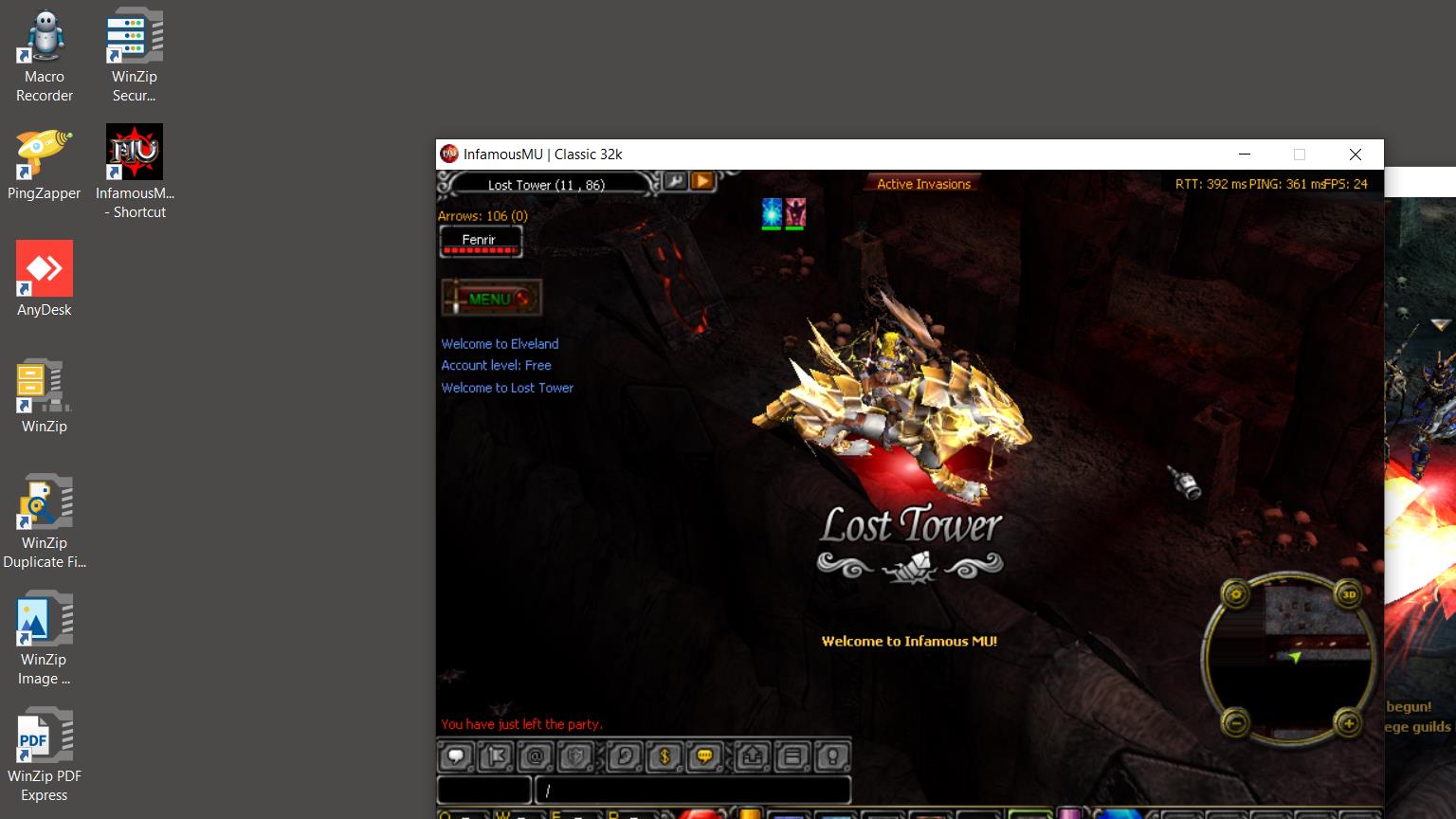Image resolution: width=1456 pixels, height=819 pixels.
Task: Toggle the @ guild chat button
Action: (536, 756)
